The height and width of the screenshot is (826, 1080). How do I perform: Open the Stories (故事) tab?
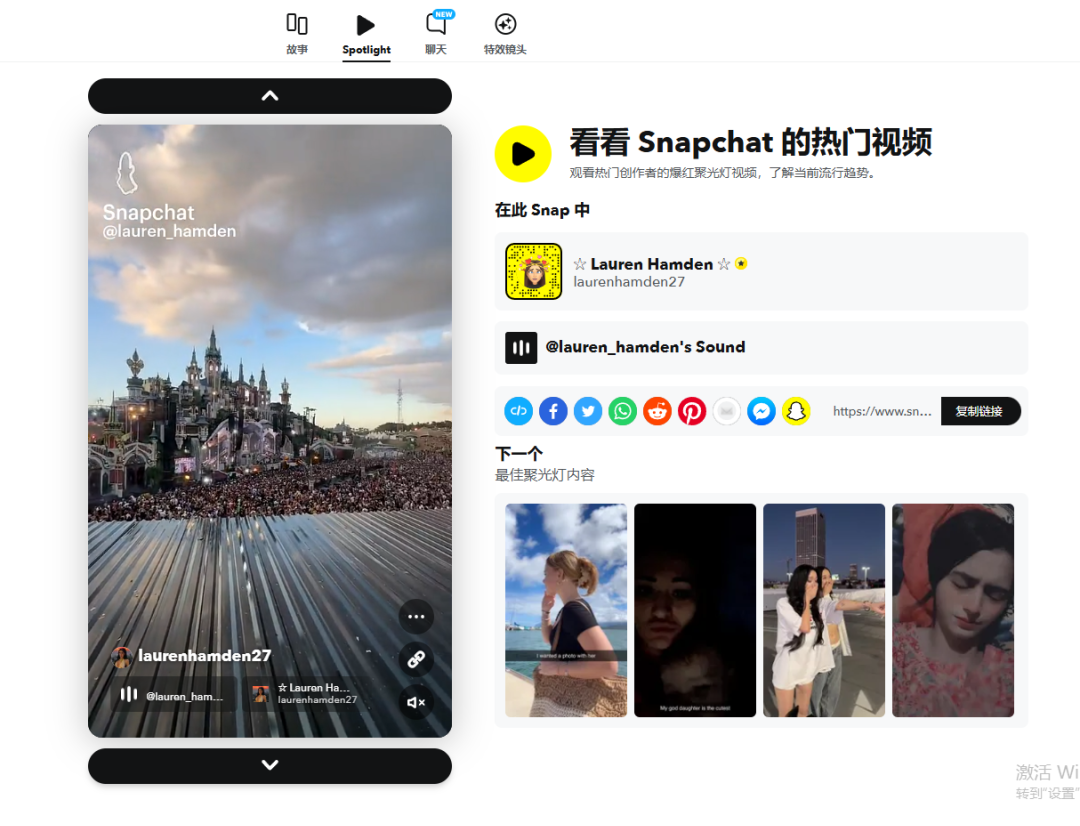[x=297, y=34]
